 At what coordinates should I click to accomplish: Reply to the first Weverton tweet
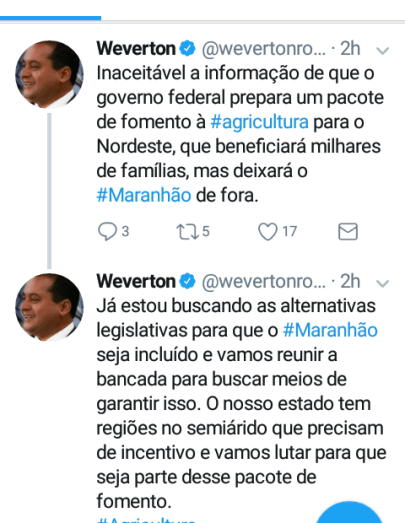coord(107,231)
